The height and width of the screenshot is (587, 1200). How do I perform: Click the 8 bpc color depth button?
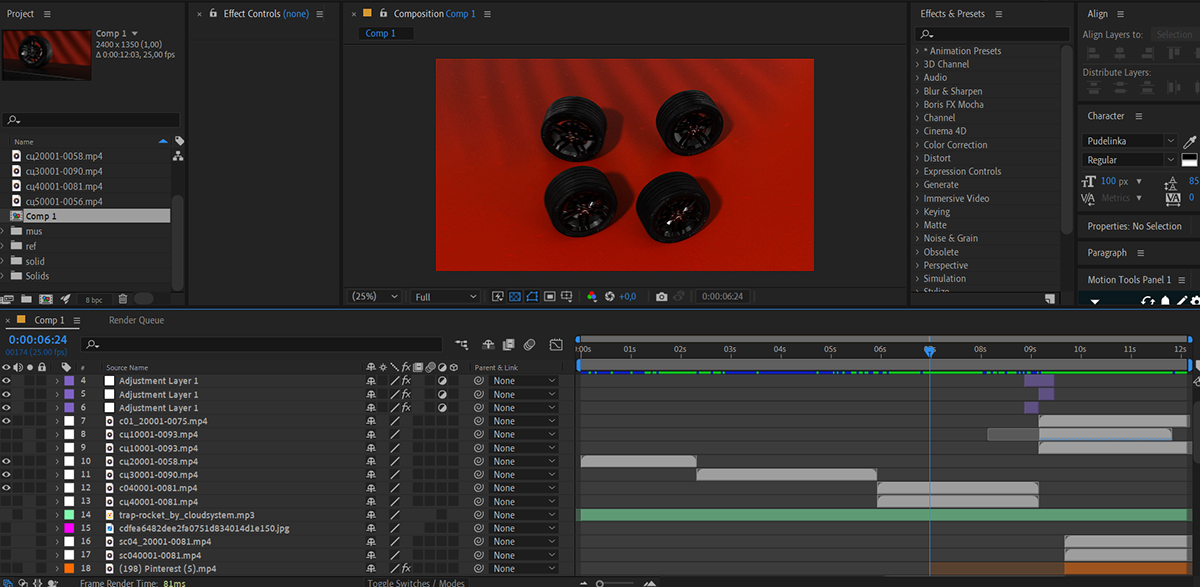pyautogui.click(x=93, y=300)
